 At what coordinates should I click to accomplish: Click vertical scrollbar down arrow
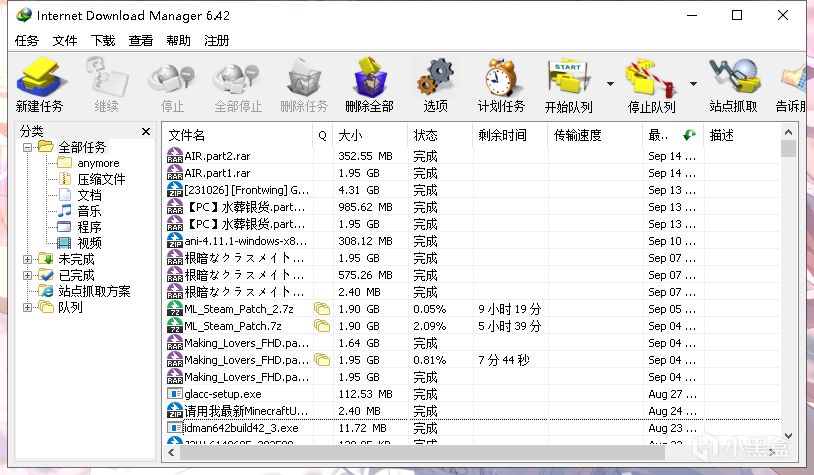(x=788, y=436)
